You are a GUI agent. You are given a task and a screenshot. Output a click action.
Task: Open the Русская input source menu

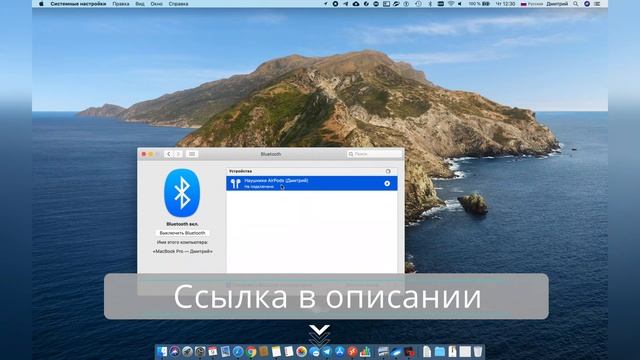click(x=532, y=4)
